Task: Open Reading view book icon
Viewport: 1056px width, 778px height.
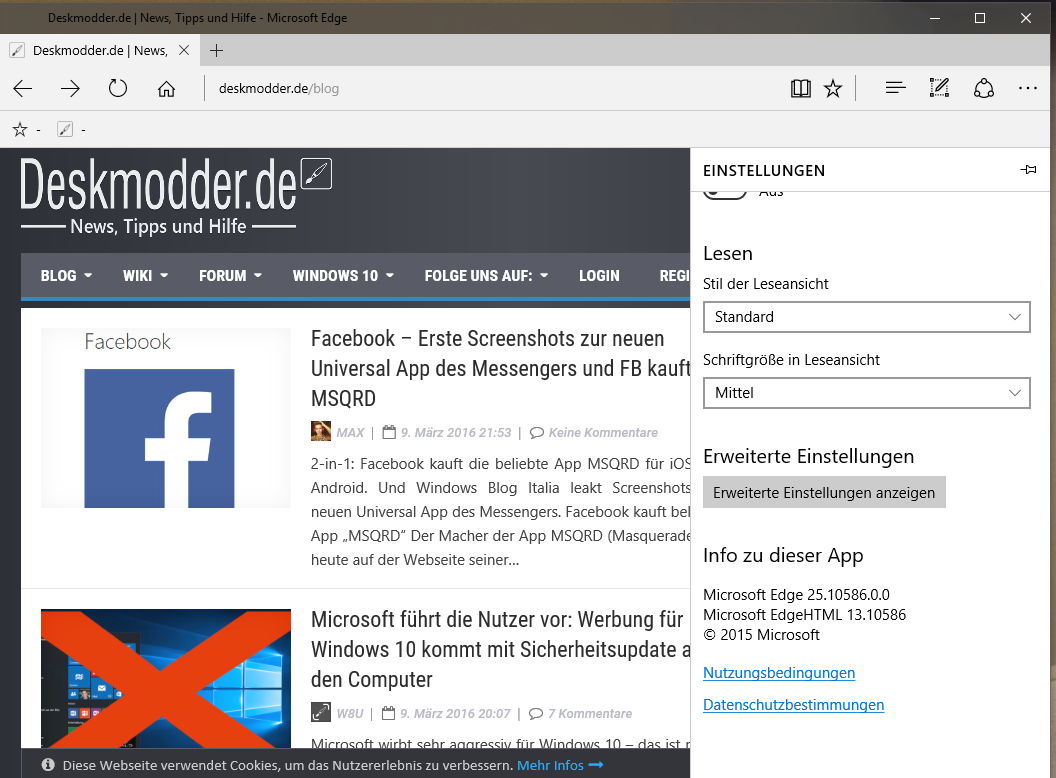Action: [x=801, y=88]
